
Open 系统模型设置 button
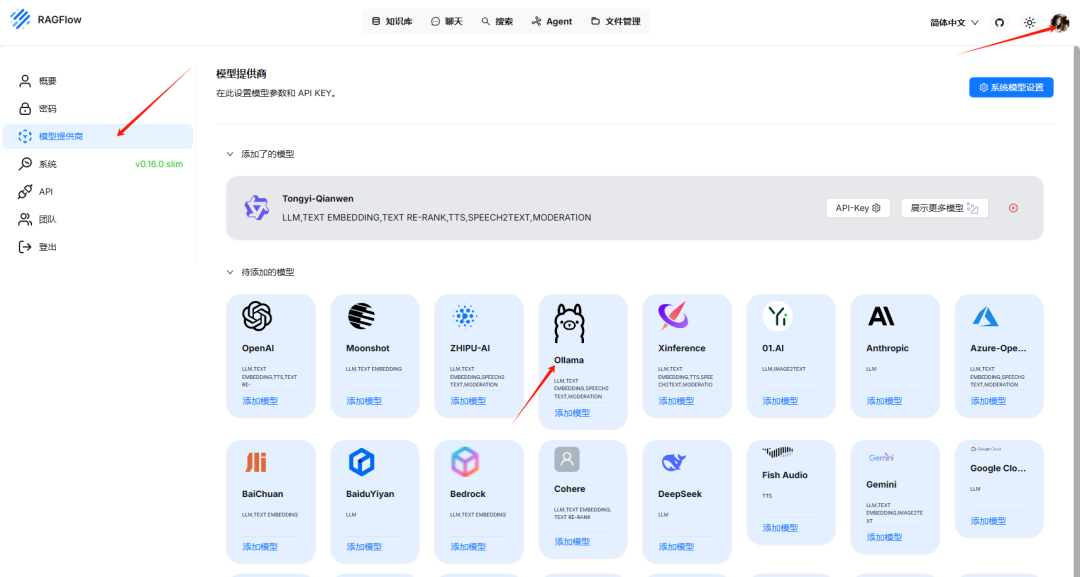click(x=1011, y=87)
